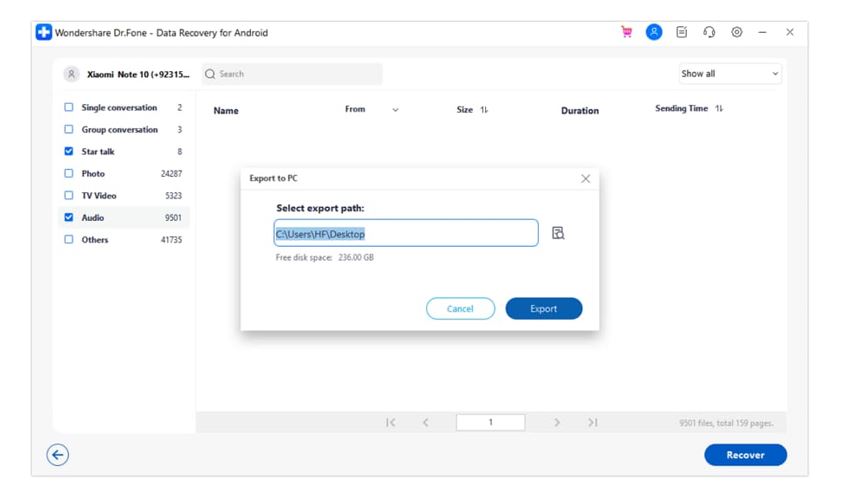The height and width of the screenshot is (490, 845).
Task: Click the export path input field
Action: (x=406, y=233)
